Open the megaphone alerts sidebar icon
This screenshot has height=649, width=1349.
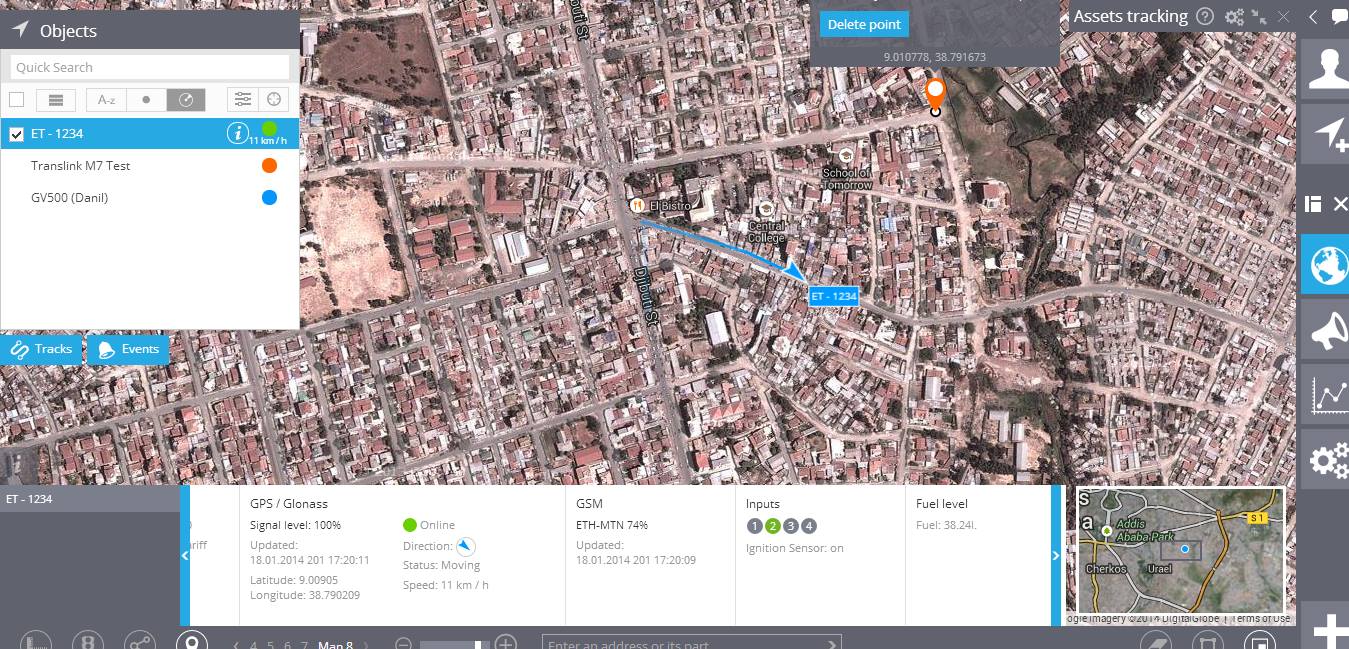click(x=1324, y=330)
